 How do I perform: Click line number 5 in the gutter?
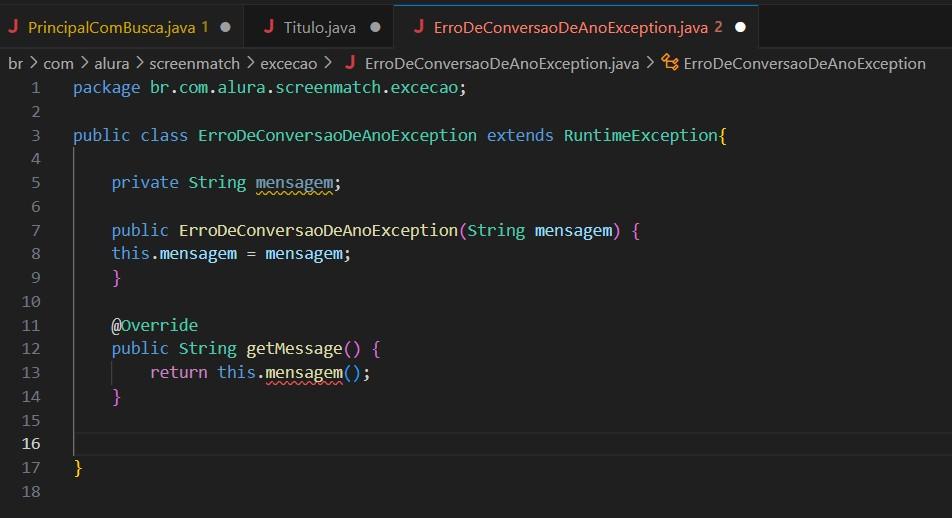[x=36, y=183]
